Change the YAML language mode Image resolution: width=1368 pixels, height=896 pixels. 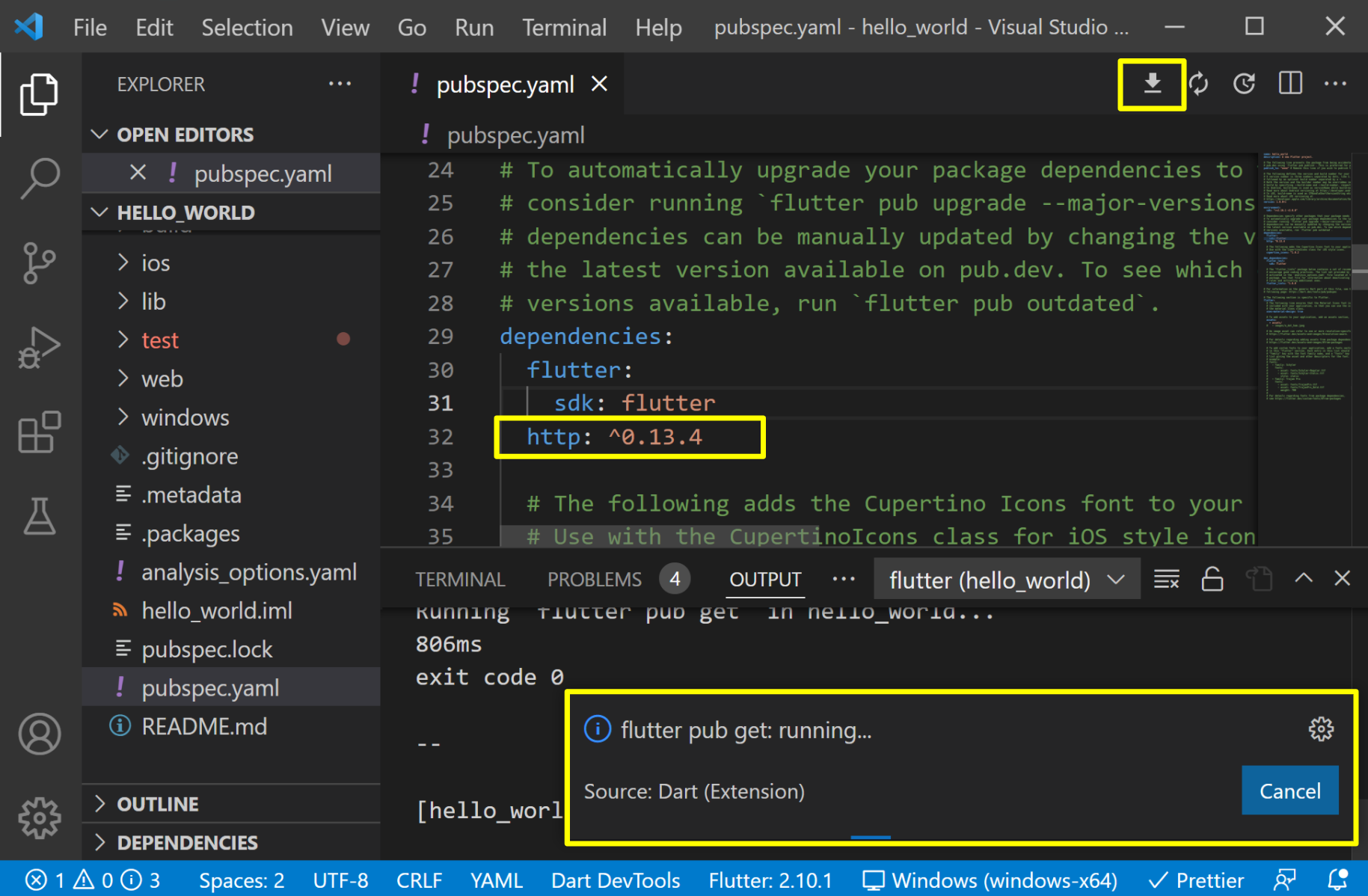click(x=496, y=880)
